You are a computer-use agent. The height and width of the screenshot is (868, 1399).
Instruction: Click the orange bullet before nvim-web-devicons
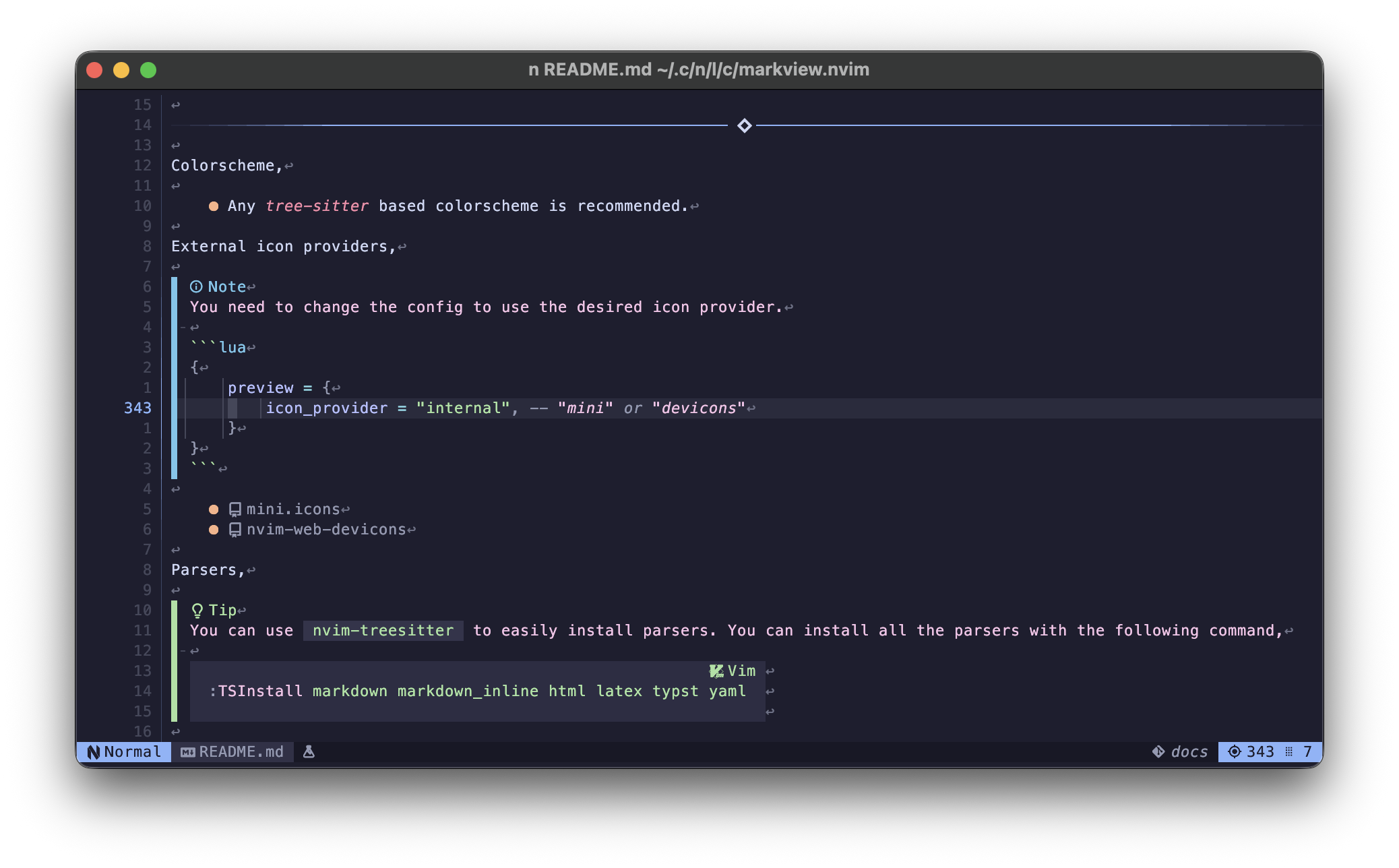[x=214, y=530]
